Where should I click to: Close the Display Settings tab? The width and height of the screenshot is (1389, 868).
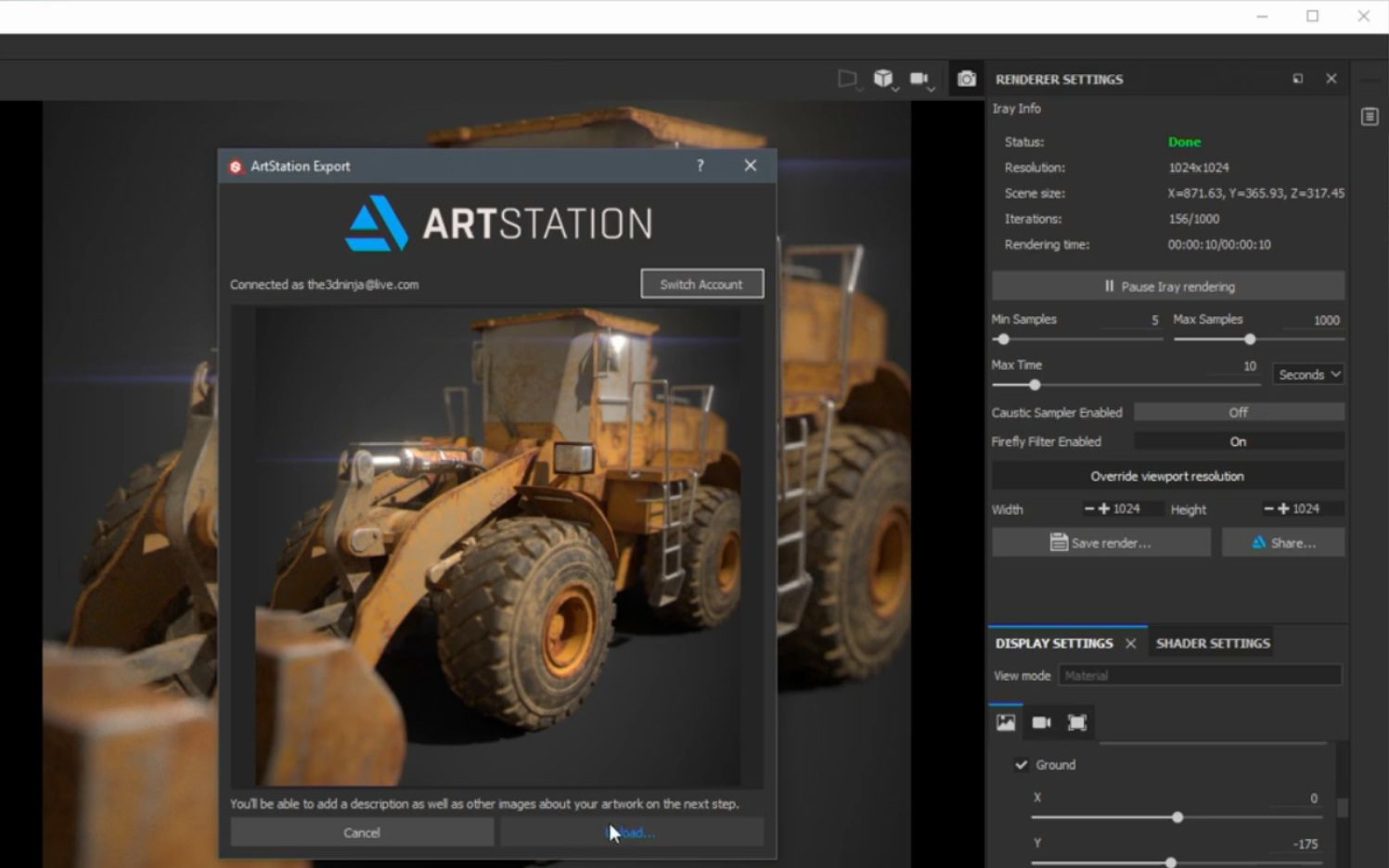tap(1130, 643)
